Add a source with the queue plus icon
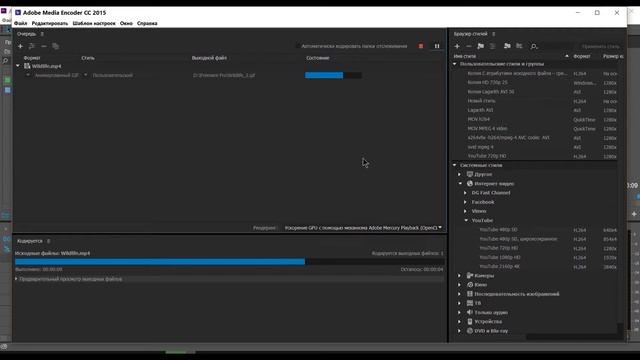Screen dimensions: 640x360 coord(20,46)
